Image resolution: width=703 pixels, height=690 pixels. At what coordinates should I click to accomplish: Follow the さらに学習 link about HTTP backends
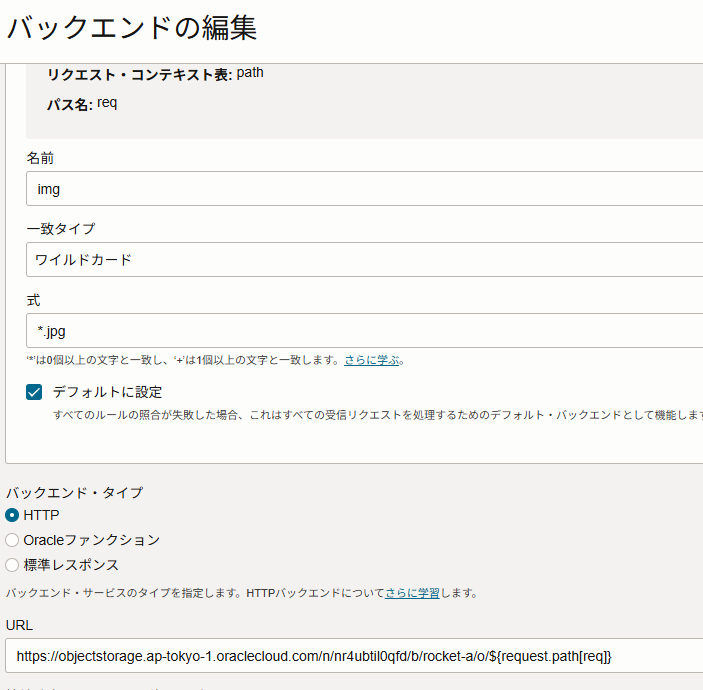click(412, 593)
